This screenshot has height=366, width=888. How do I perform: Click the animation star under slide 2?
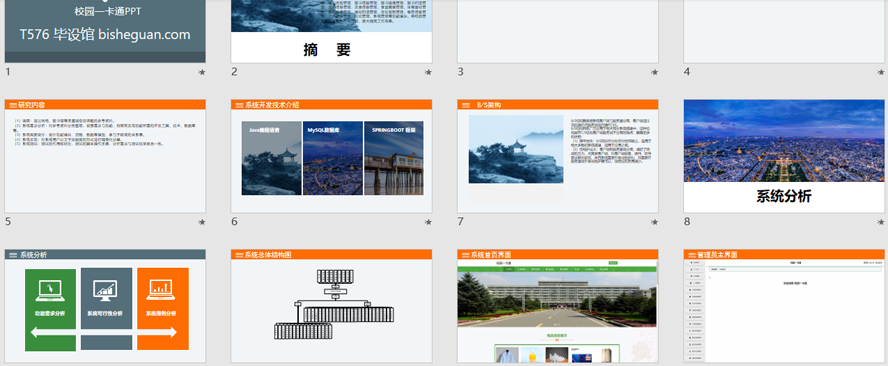[x=428, y=73]
